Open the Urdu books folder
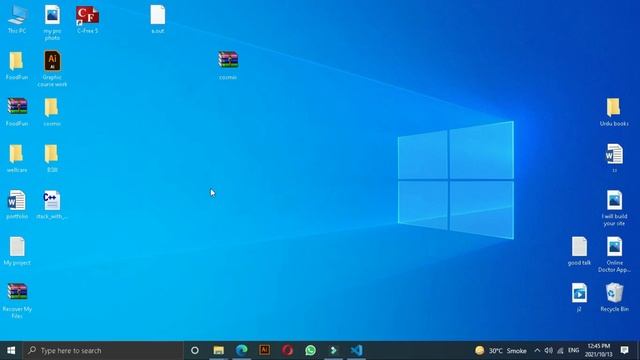The height and width of the screenshot is (360, 640). coord(614,112)
